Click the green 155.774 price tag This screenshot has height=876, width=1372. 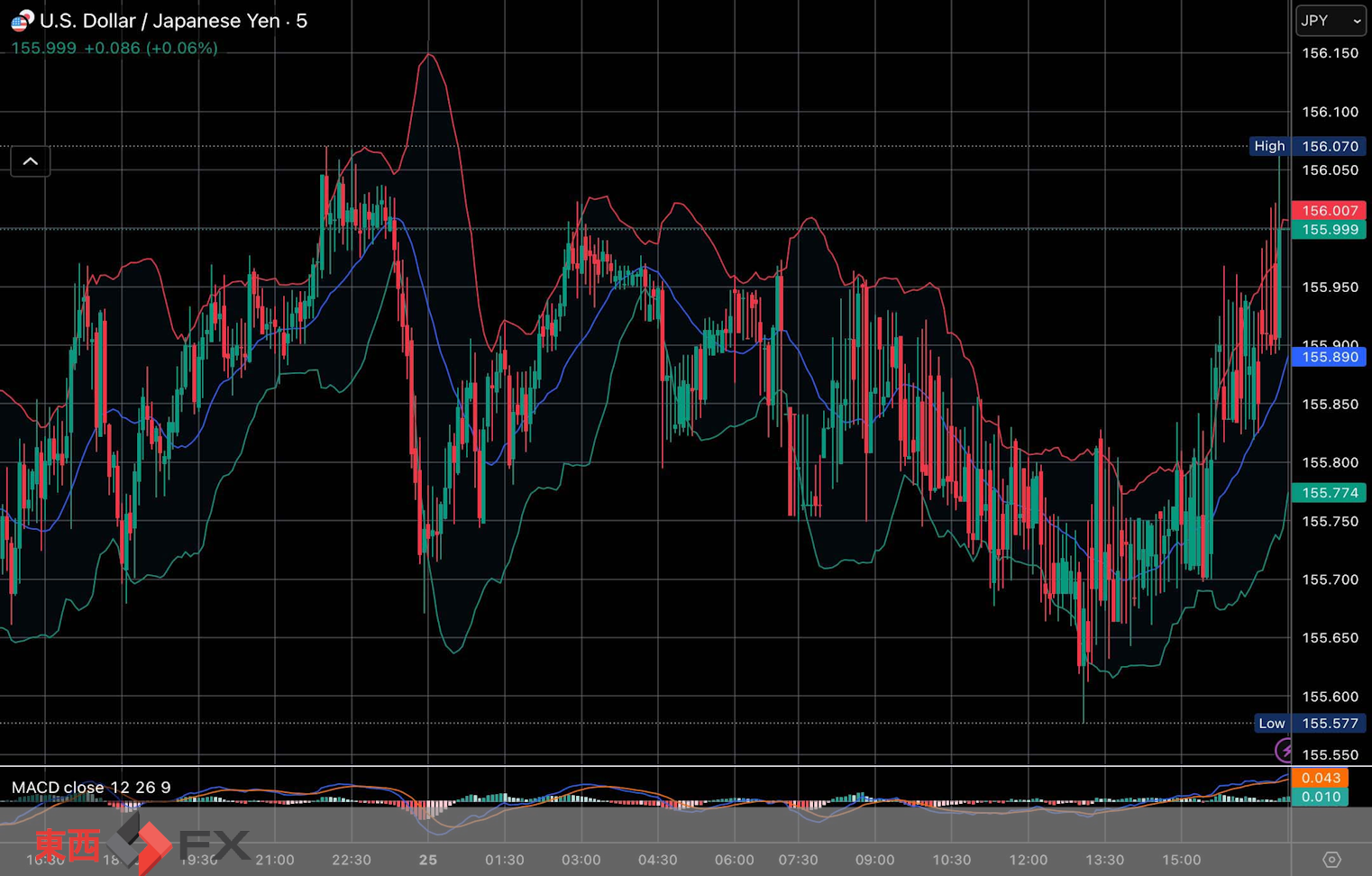click(1329, 493)
